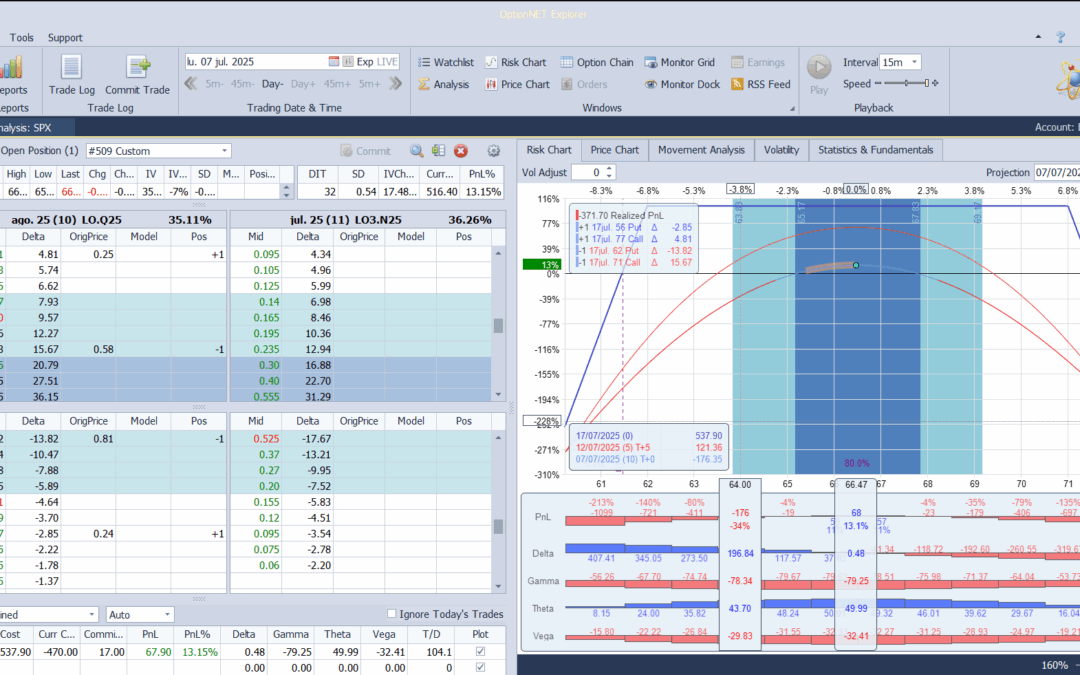Open the RSS Feed window

[x=760, y=84]
